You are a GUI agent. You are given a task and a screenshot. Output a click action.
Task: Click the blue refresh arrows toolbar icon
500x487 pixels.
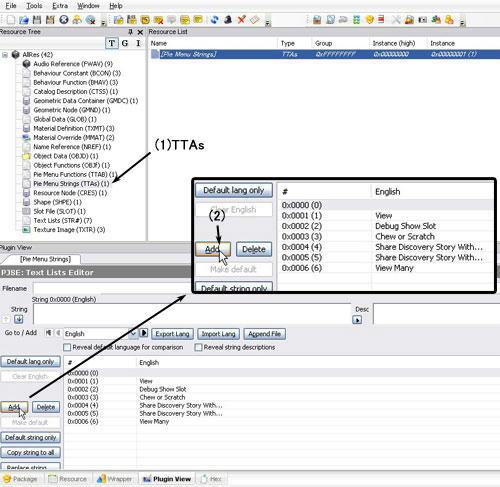(x=215, y=20)
